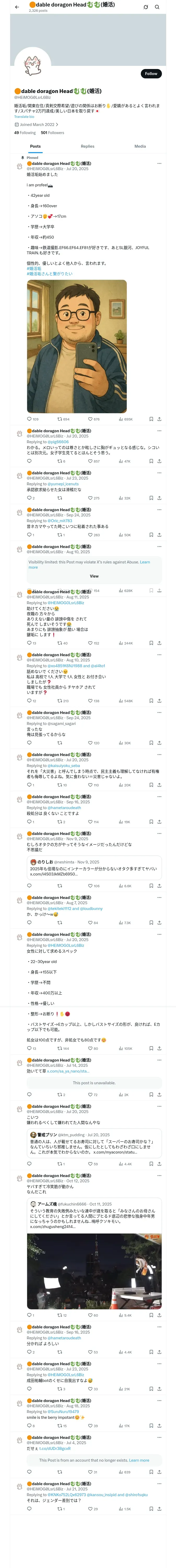Open the 49 Following list
The image size is (176, 1568).
25,133
